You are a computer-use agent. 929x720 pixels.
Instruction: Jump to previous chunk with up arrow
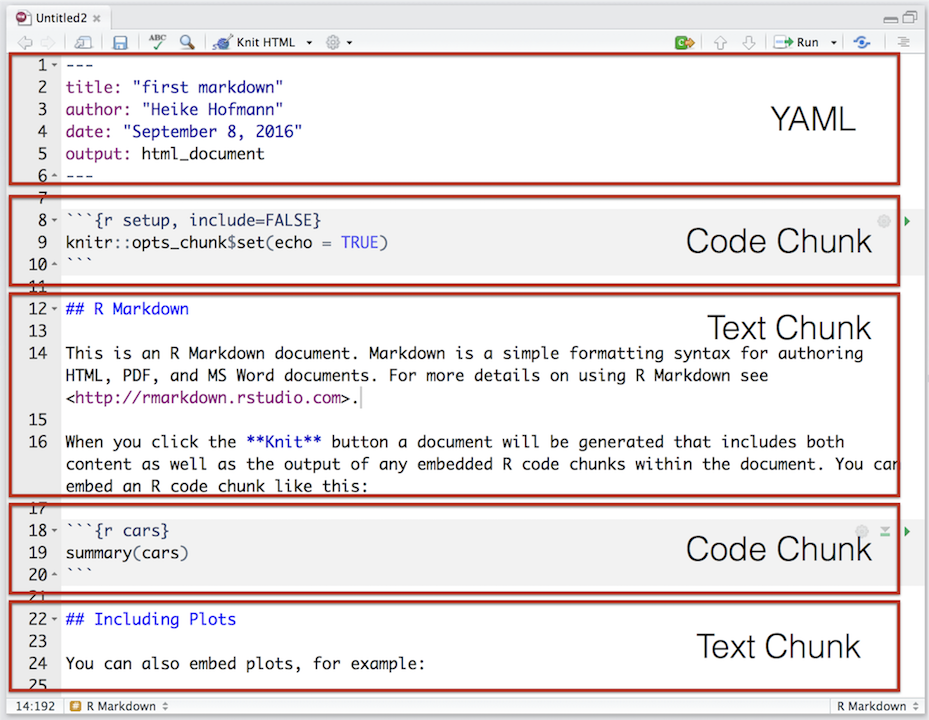[x=720, y=43]
